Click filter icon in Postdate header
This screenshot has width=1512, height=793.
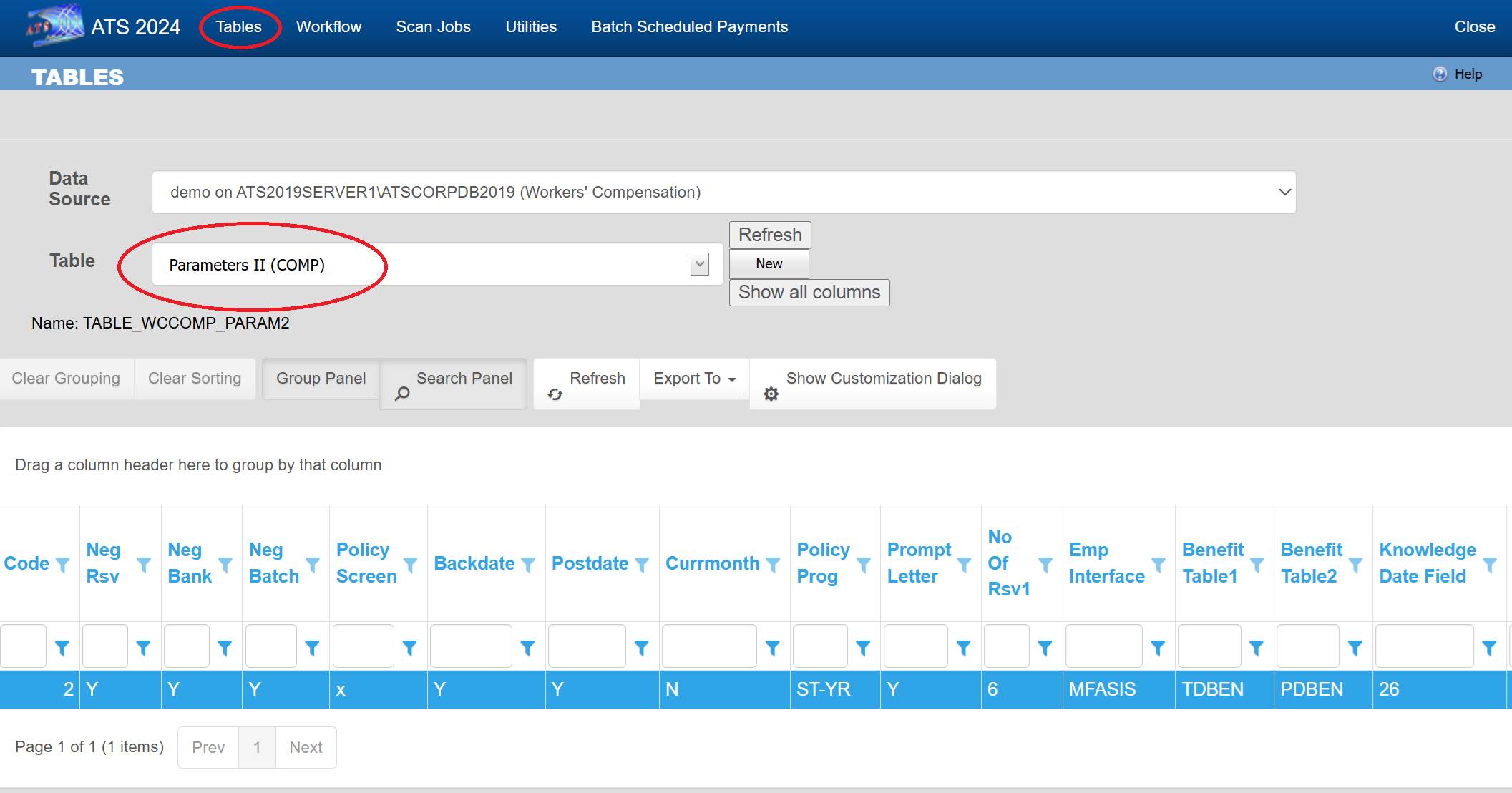point(642,565)
